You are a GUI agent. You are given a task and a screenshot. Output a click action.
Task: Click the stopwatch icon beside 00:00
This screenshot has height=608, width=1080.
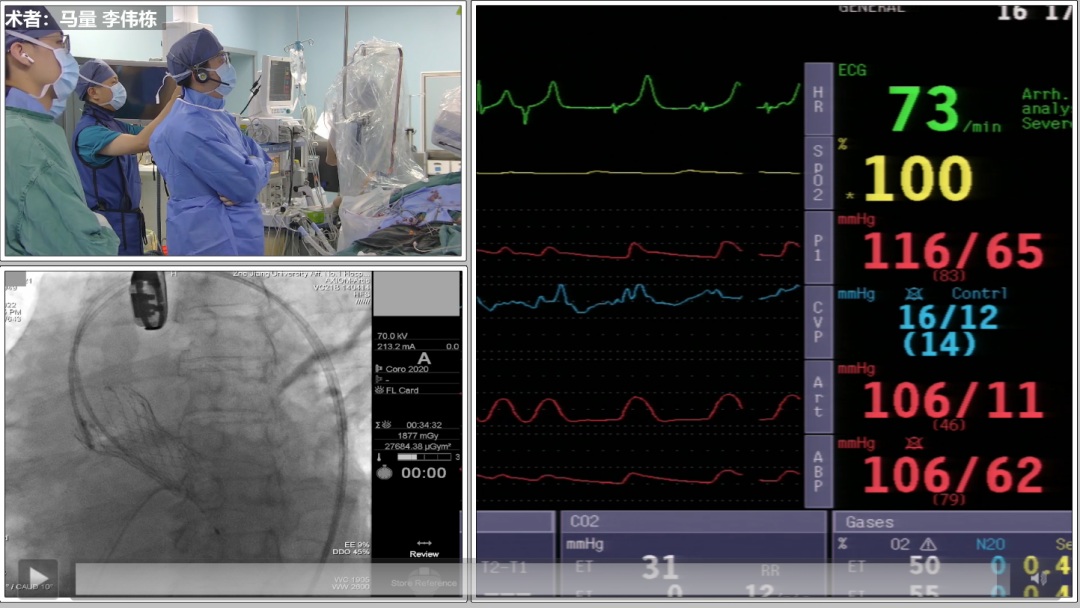384,472
